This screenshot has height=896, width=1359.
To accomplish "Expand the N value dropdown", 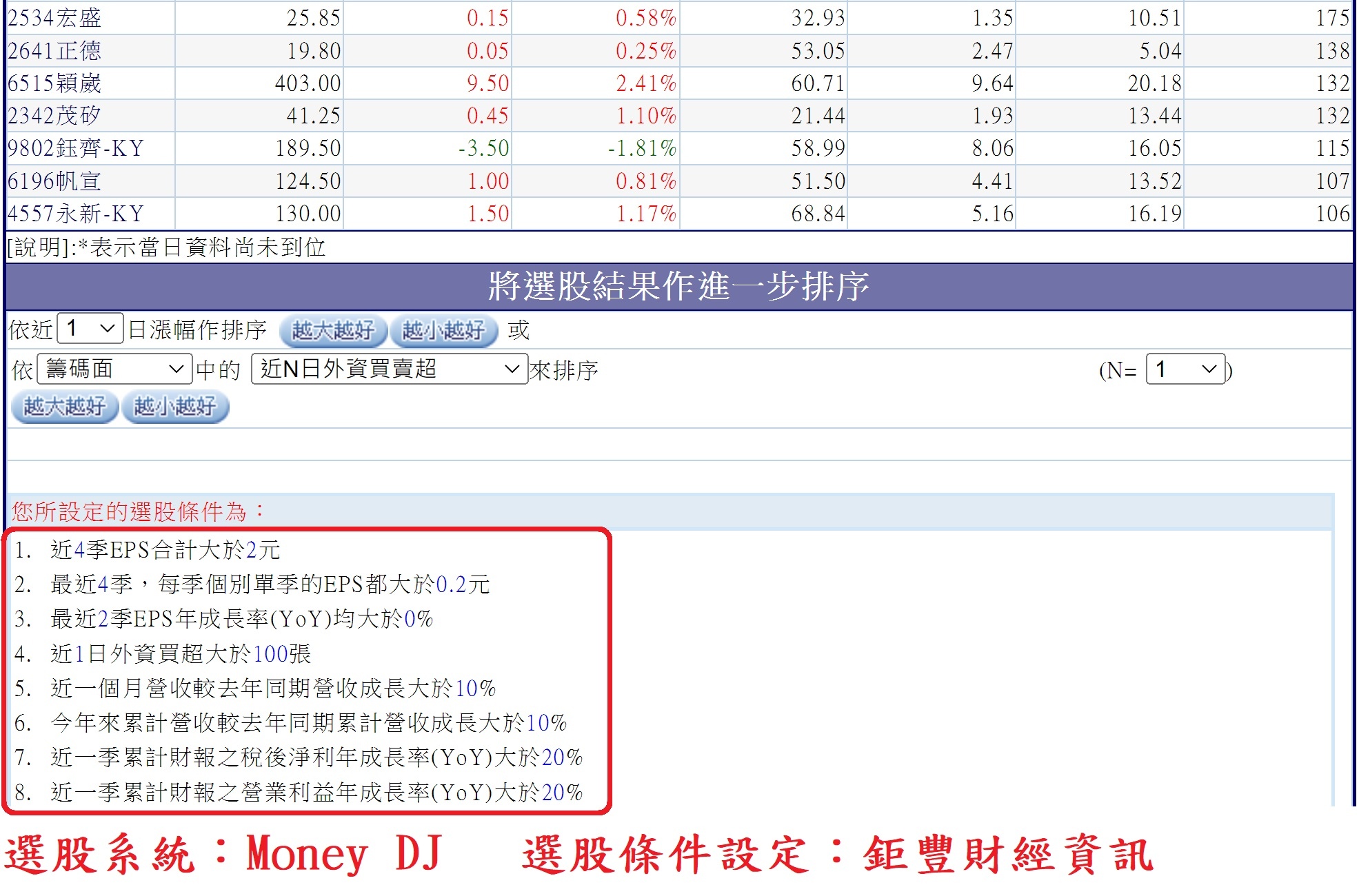I will tap(1185, 369).
